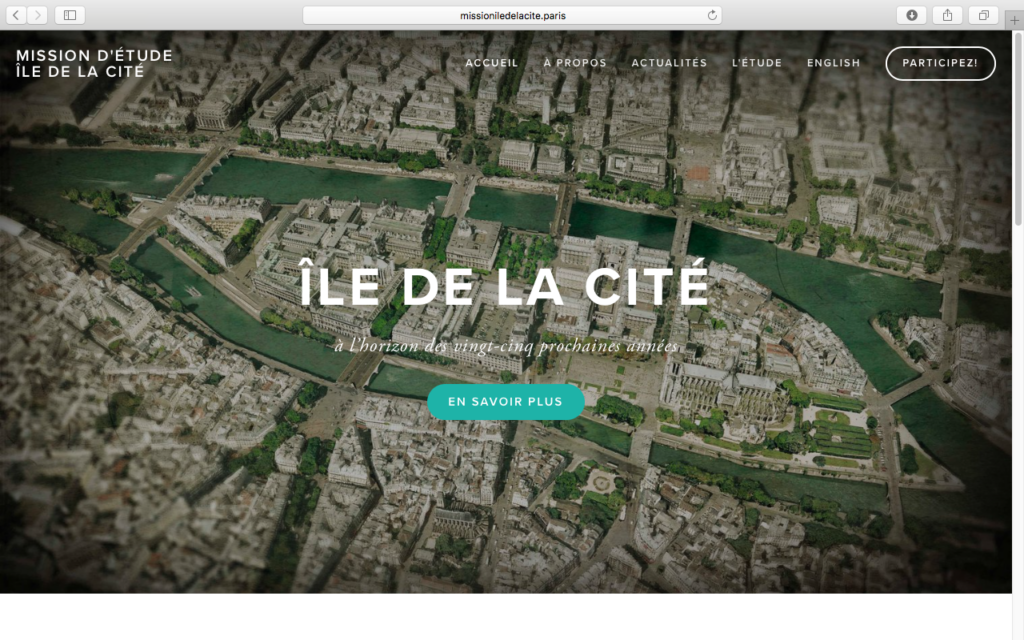
Task: Show the all-tabs overview
Action: (x=983, y=15)
